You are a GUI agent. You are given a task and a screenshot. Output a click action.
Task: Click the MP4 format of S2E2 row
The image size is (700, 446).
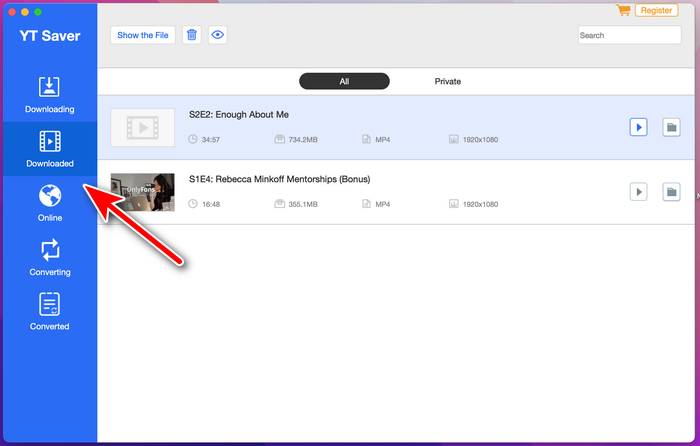click(383, 140)
